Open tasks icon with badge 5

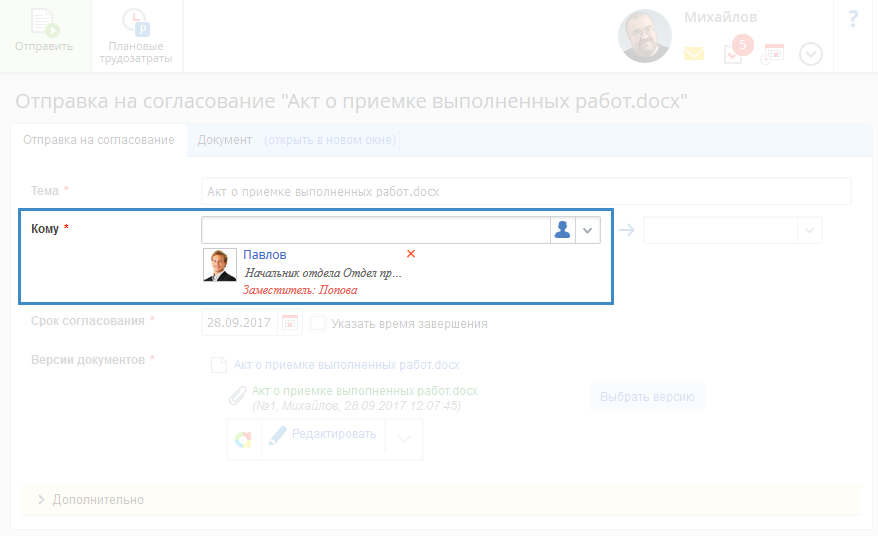737,50
